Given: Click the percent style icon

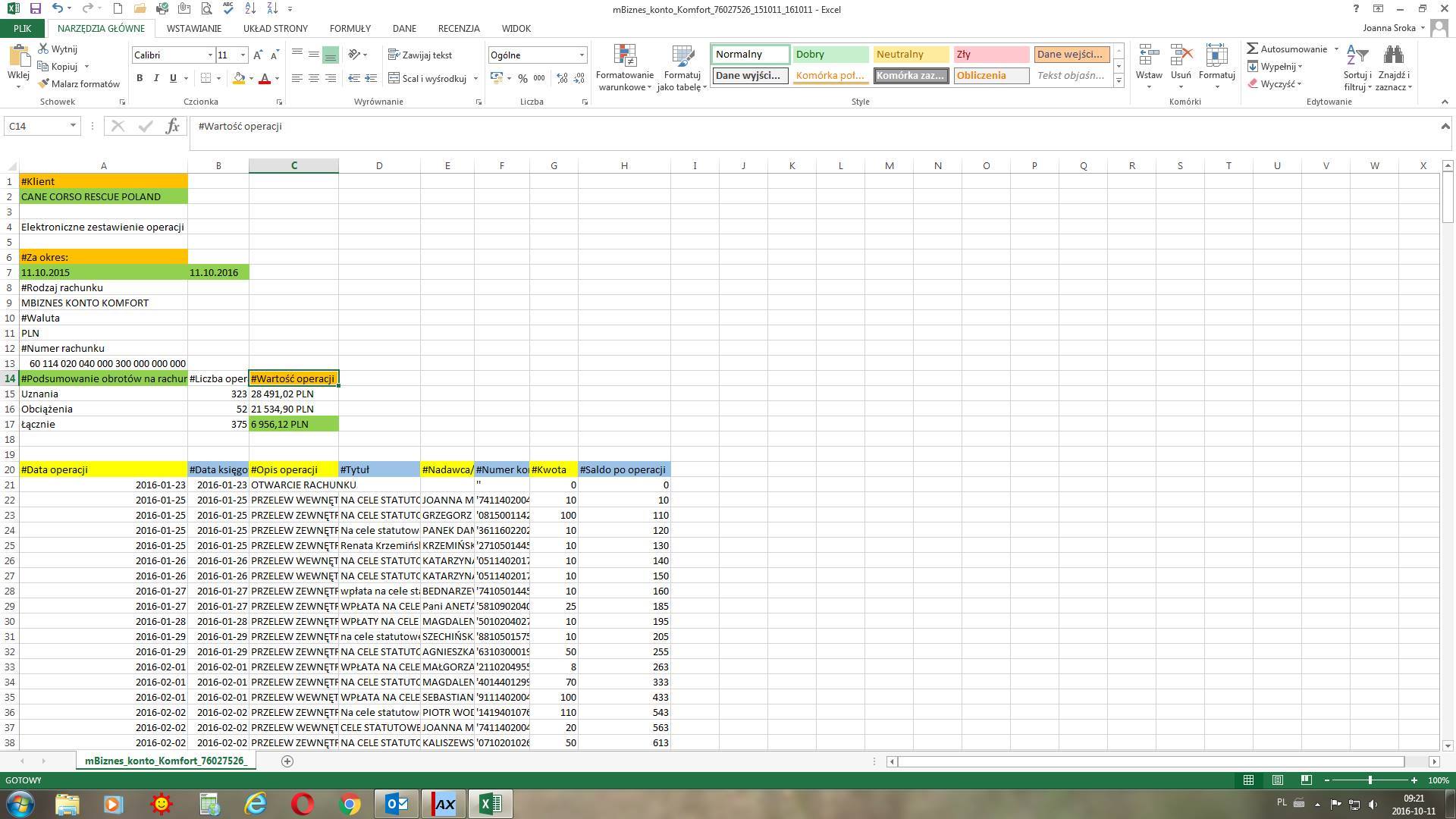Looking at the screenshot, I should [x=522, y=78].
